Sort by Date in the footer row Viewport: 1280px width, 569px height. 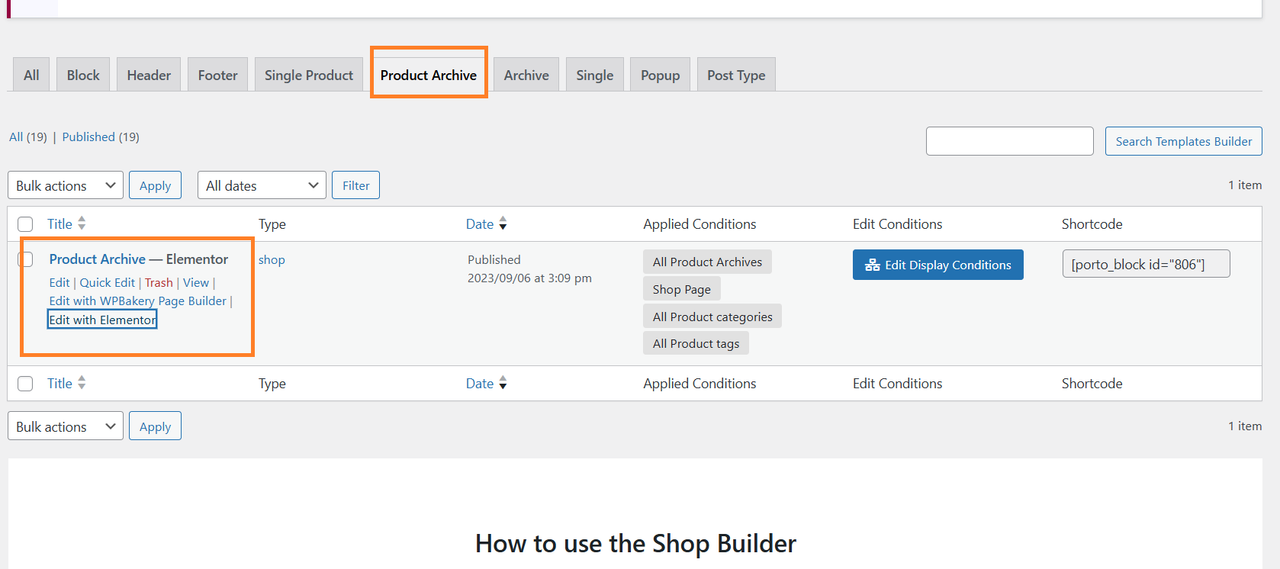point(480,383)
